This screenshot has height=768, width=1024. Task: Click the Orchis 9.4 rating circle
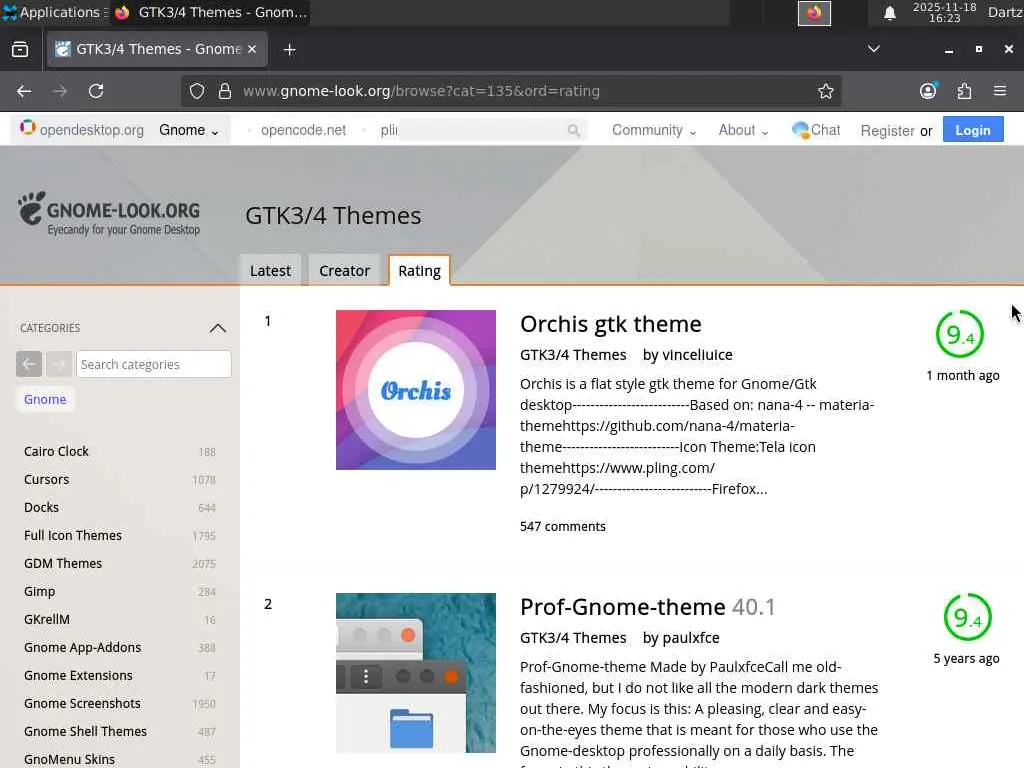point(959,334)
